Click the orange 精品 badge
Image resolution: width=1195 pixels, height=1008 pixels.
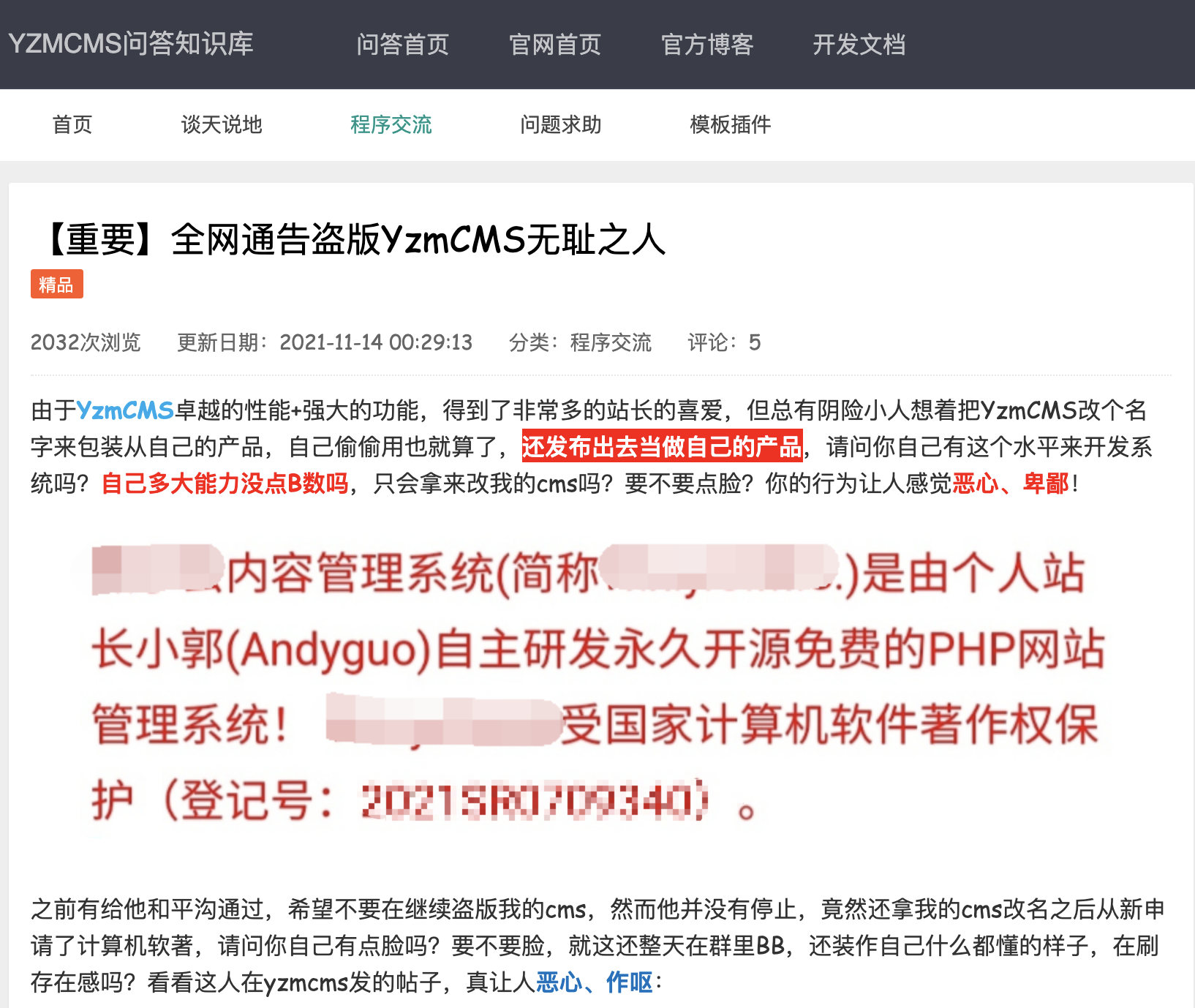click(x=57, y=284)
